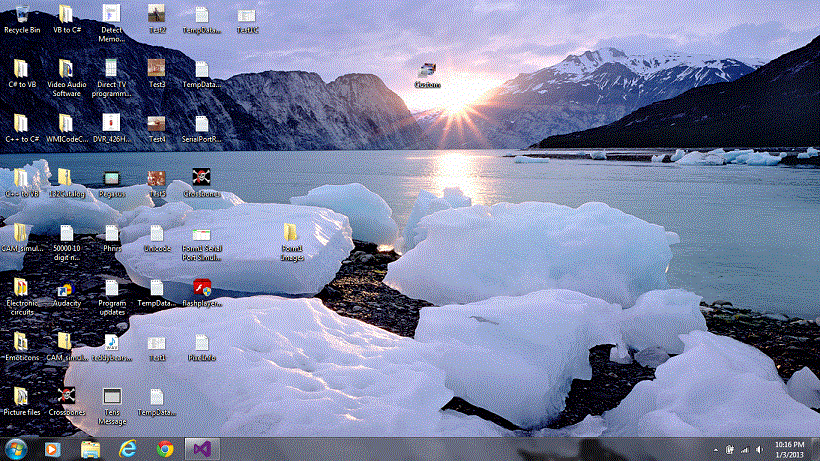Screen dimensions: 820x461
Task: Open the network signal tray icon
Action: pyautogui.click(x=744, y=450)
